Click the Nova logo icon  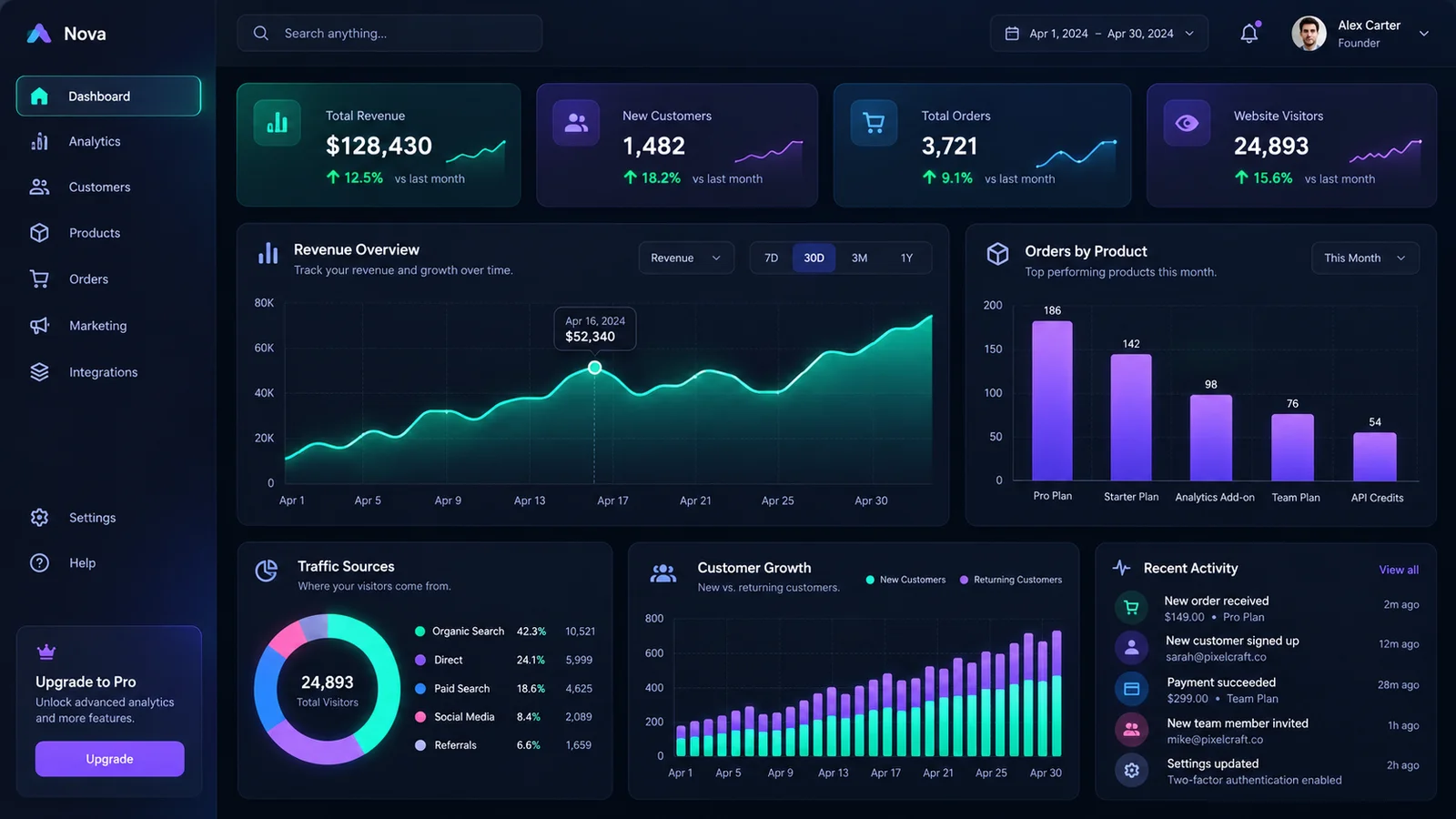click(x=39, y=34)
